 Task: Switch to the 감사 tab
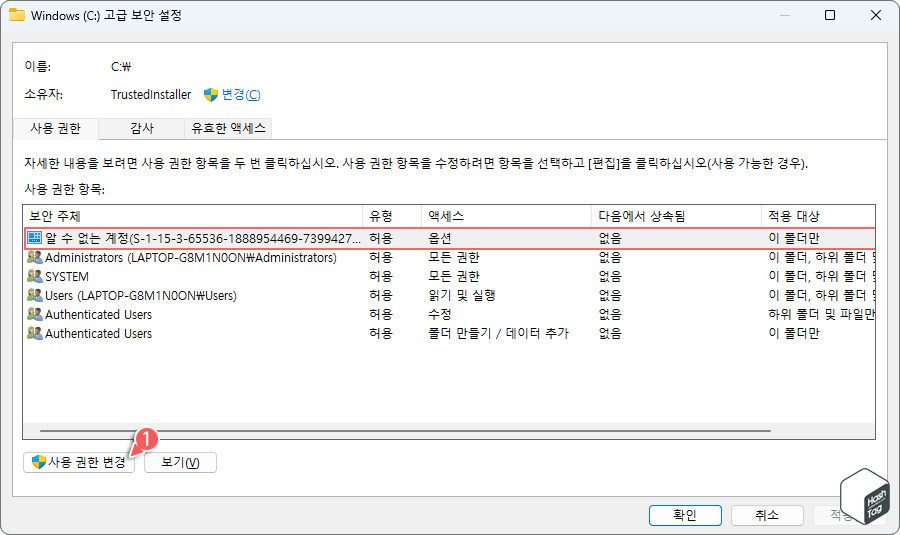coord(142,129)
